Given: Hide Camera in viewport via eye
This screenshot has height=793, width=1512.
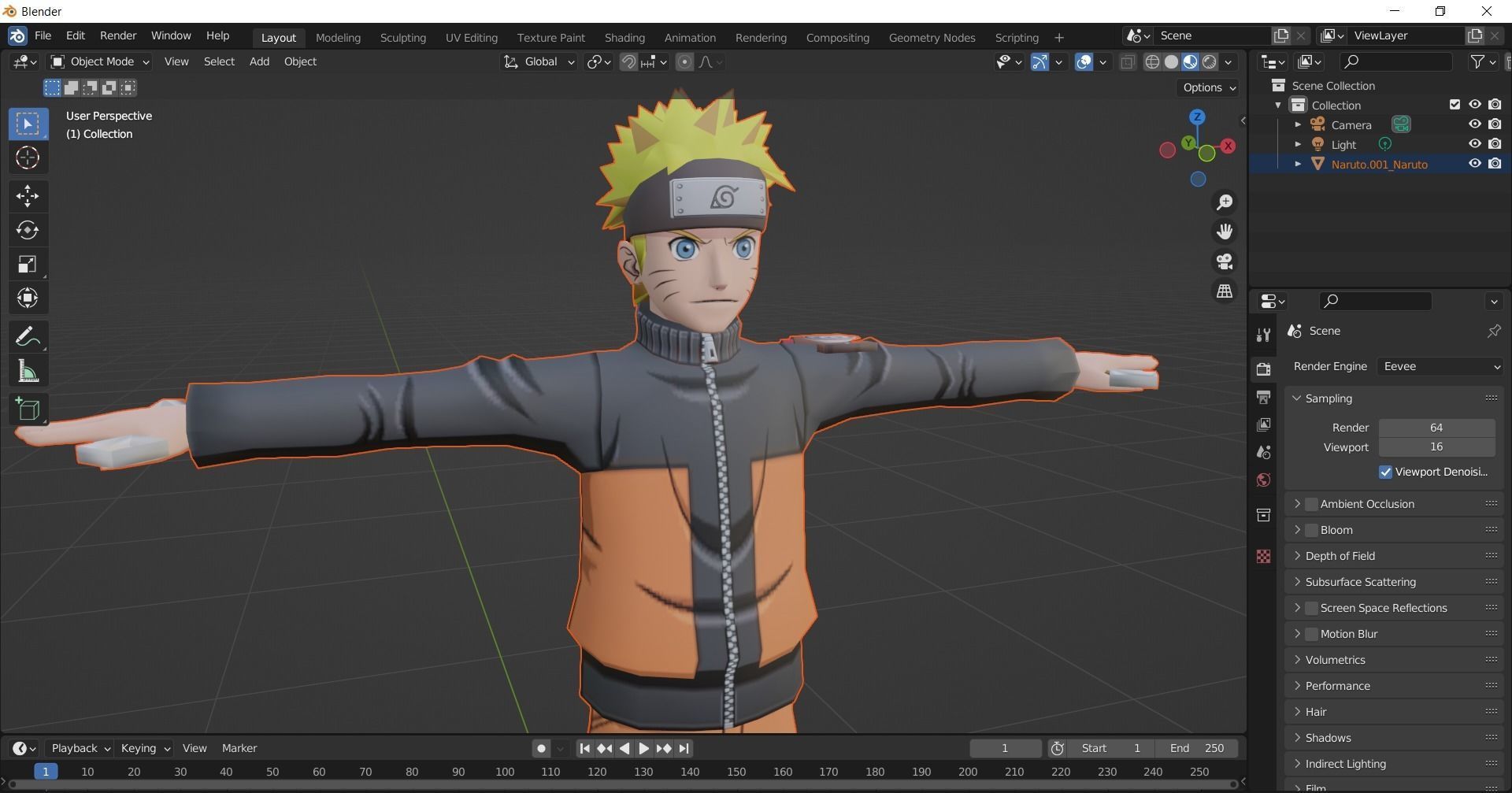Looking at the screenshot, I should pos(1474,124).
